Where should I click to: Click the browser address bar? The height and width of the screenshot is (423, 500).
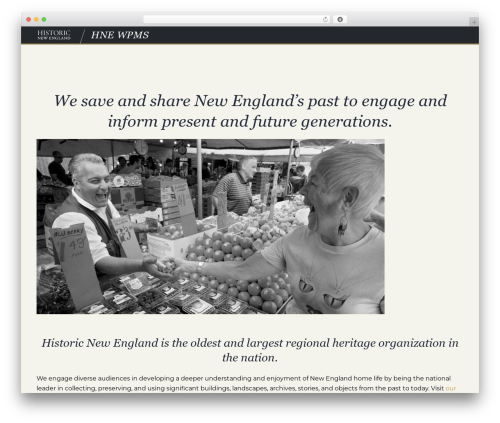coord(237,19)
